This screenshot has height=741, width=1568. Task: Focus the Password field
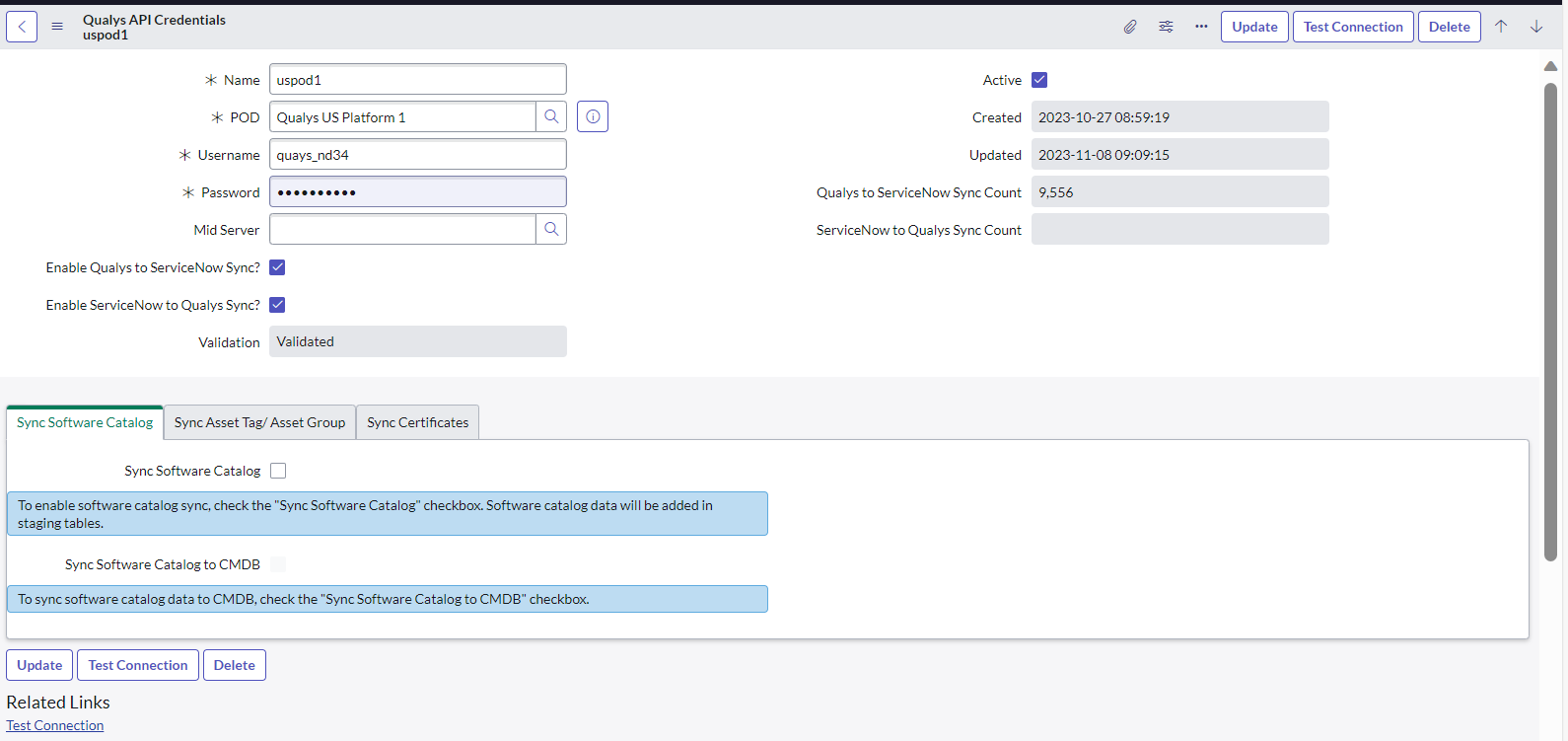tap(418, 191)
